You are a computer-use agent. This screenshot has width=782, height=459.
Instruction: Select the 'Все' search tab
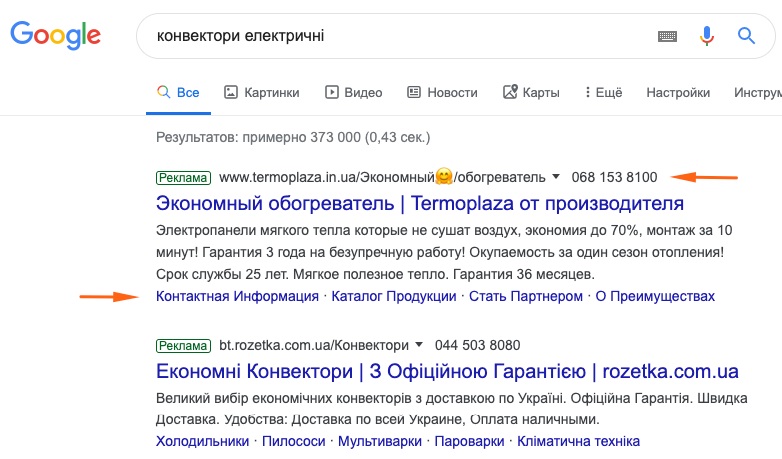pyautogui.click(x=178, y=92)
